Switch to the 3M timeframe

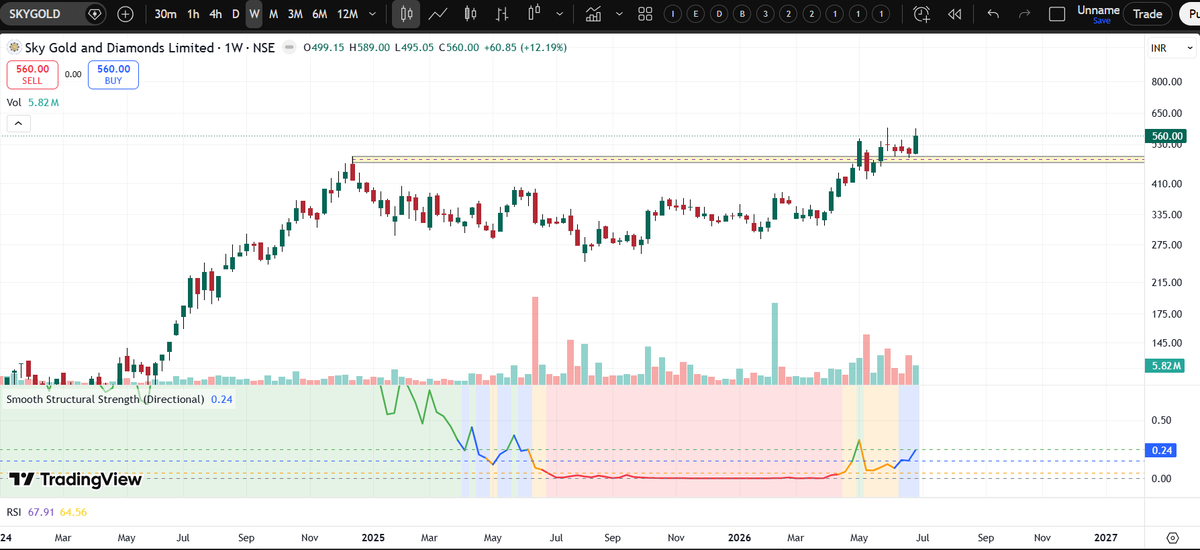(x=295, y=14)
